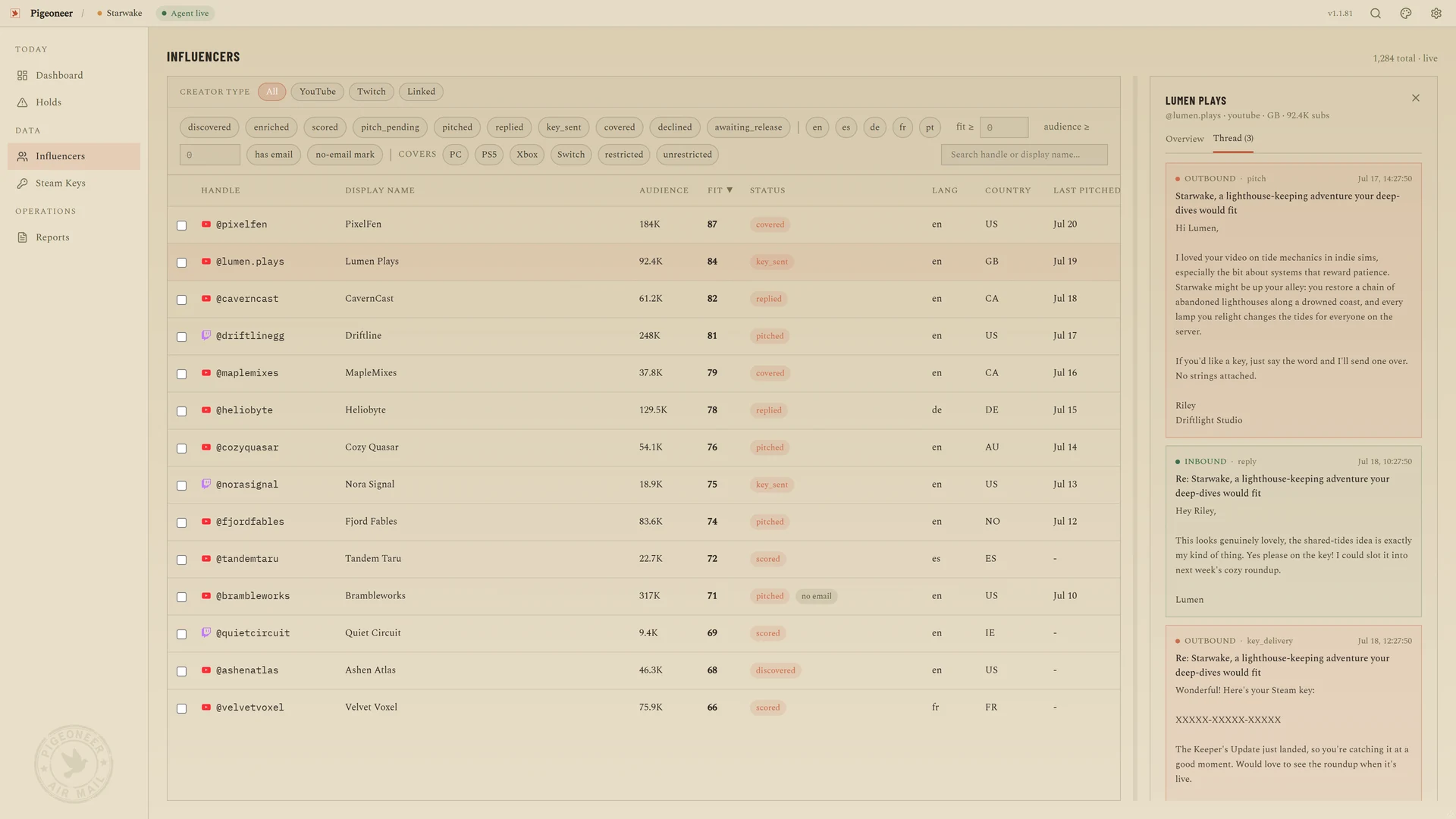Click the YouTube icon for @velvetvoxel
Viewport: 1456px width, 819px height.
coord(206,708)
